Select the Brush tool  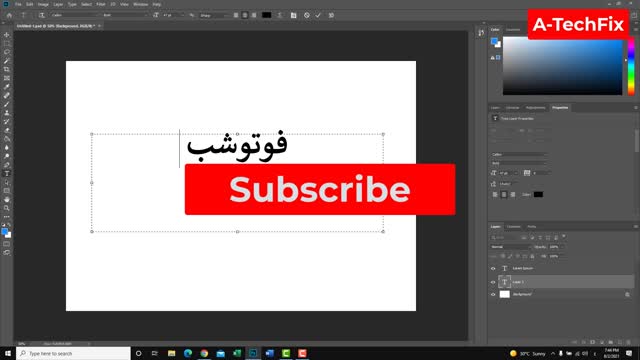tap(7, 104)
